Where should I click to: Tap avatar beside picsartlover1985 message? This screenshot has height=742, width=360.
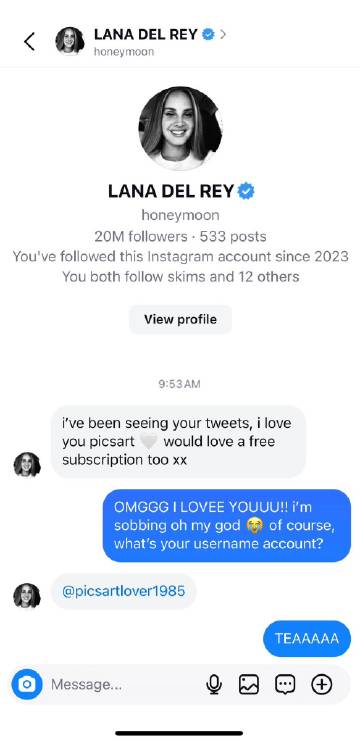[x=27, y=595]
